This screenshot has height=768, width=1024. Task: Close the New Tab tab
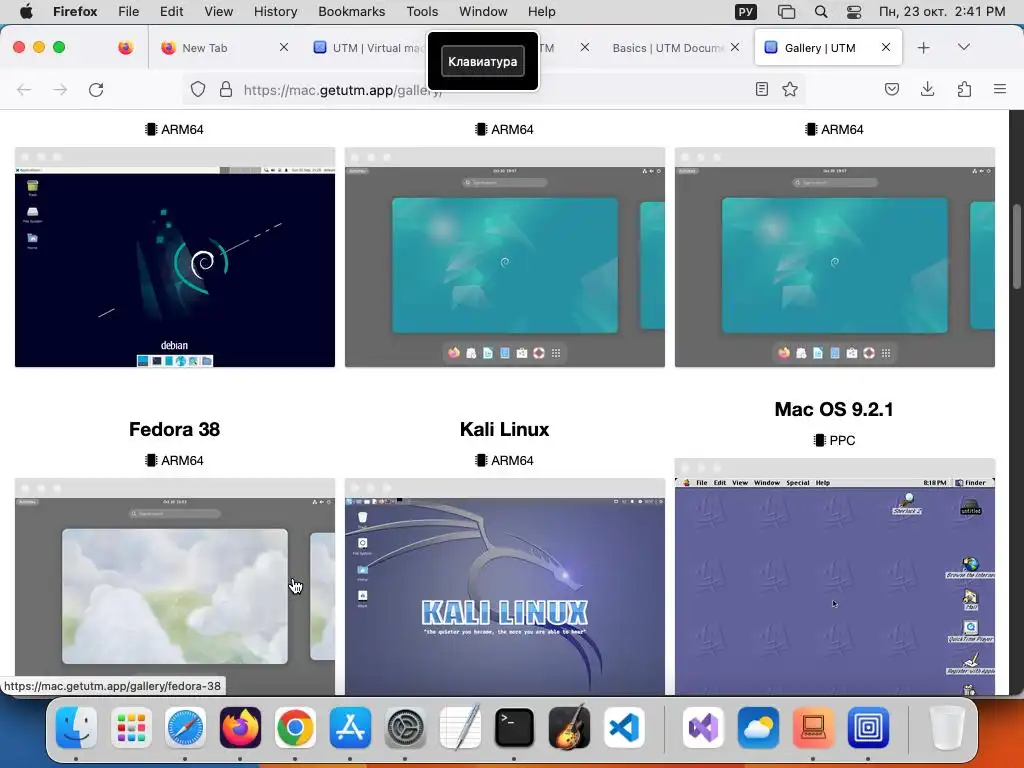[x=283, y=47]
